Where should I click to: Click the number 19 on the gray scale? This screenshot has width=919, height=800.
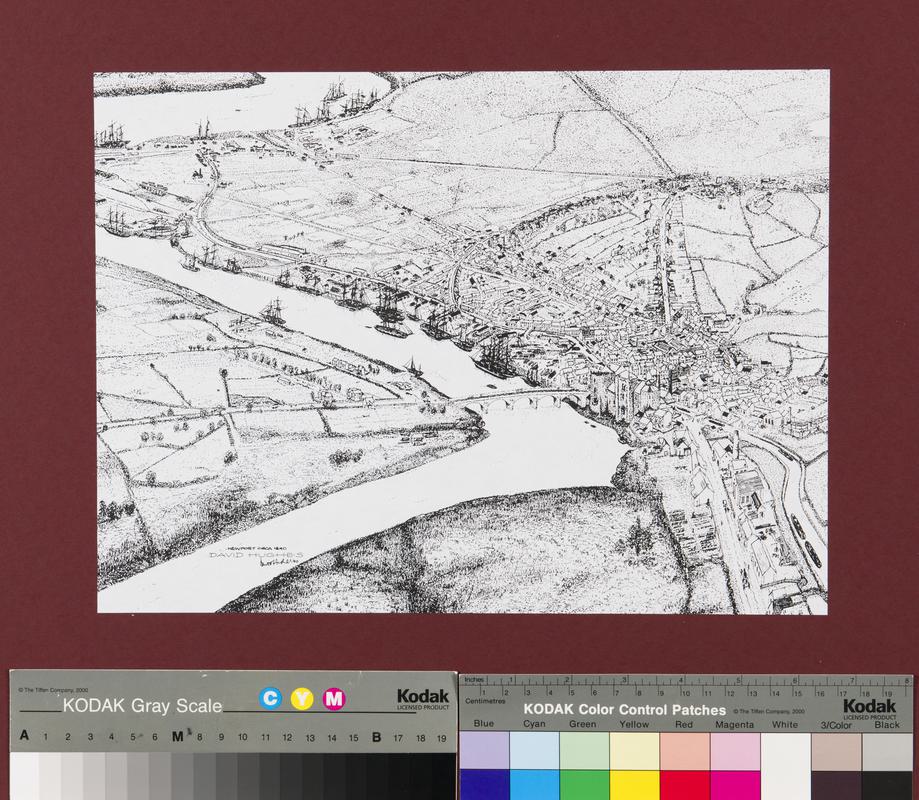442,737
